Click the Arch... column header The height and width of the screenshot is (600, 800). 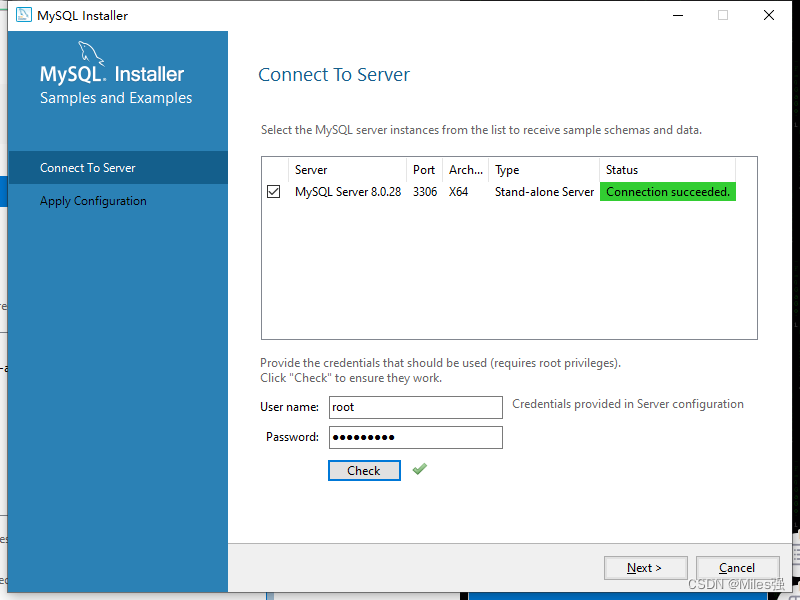[x=465, y=170]
